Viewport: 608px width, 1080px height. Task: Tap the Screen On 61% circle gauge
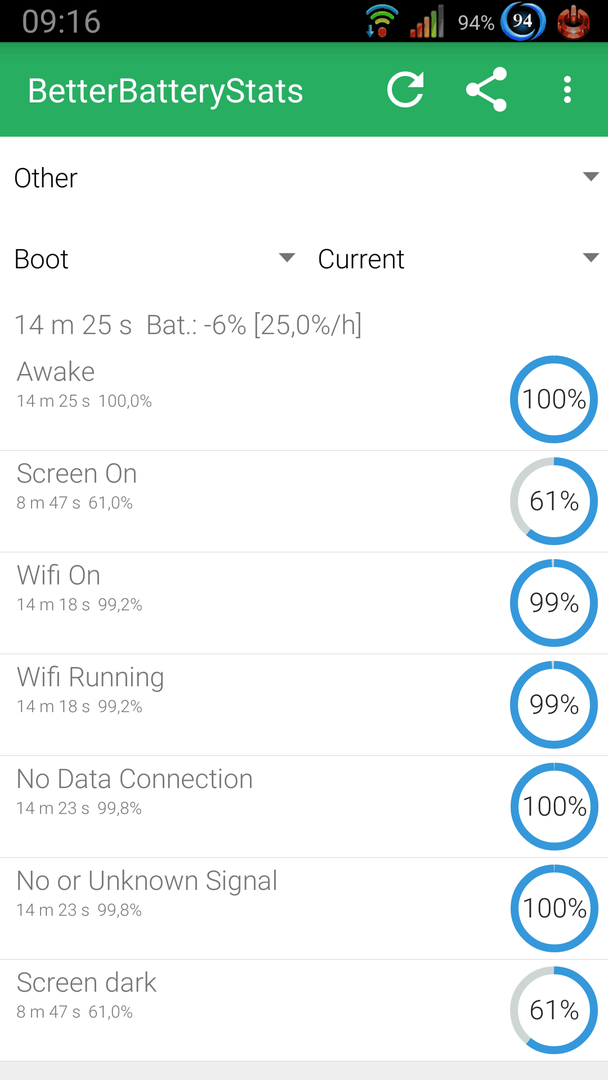tap(554, 501)
